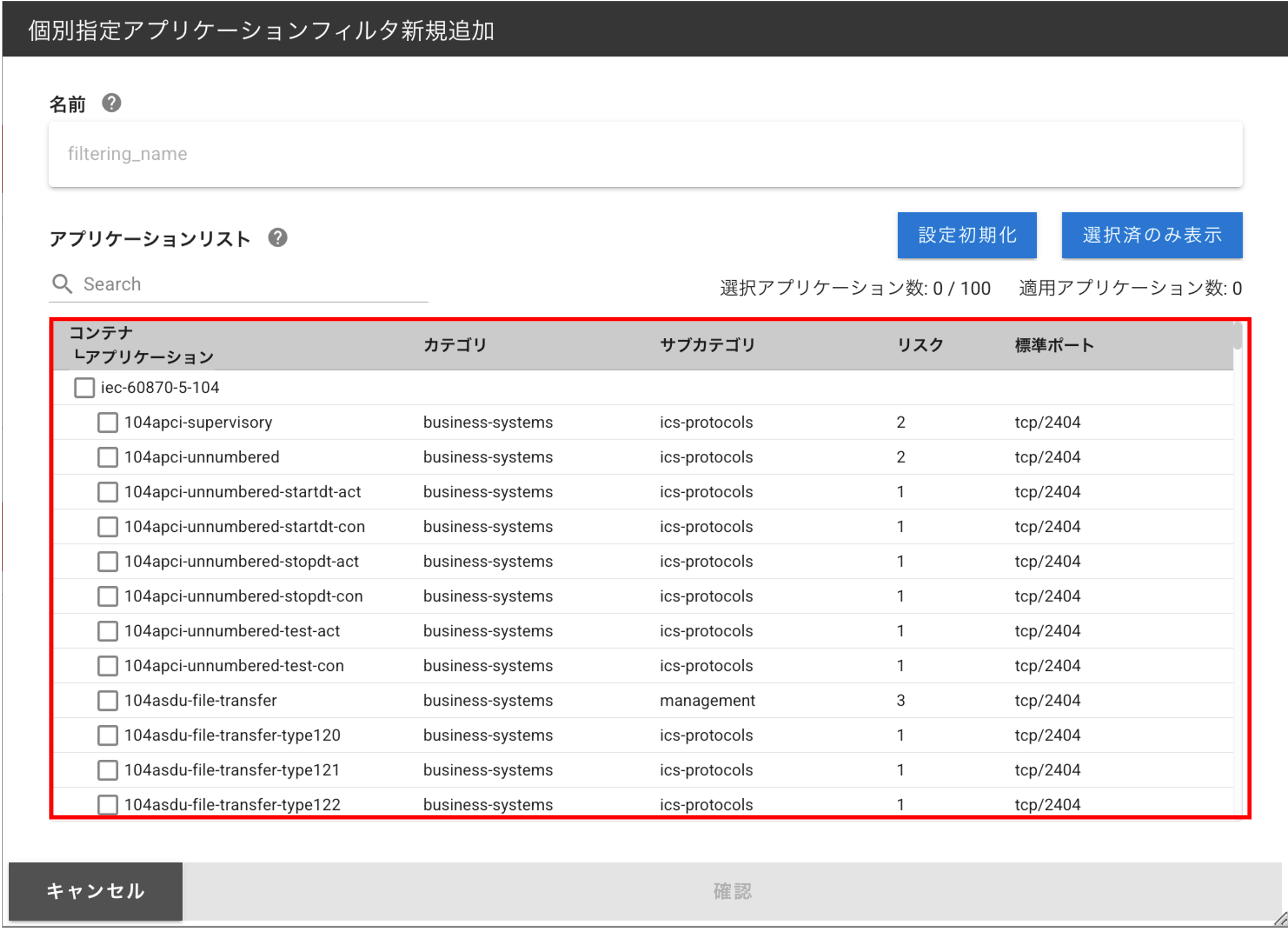Check the 104apci-unnumbered-stopdt-act checkbox
Screen dimensions: 1288x929
107,562
